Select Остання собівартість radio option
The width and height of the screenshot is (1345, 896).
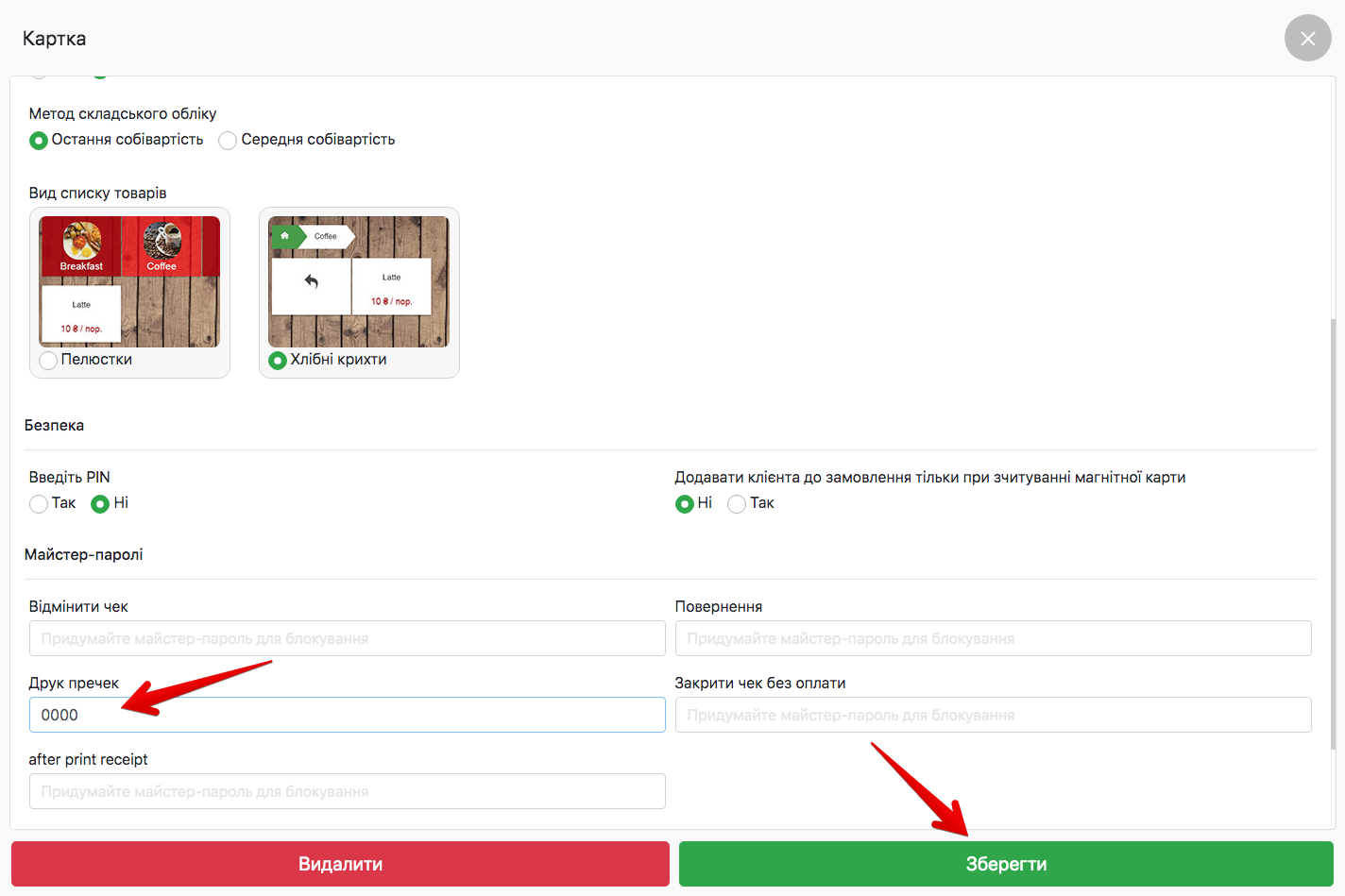(x=39, y=141)
